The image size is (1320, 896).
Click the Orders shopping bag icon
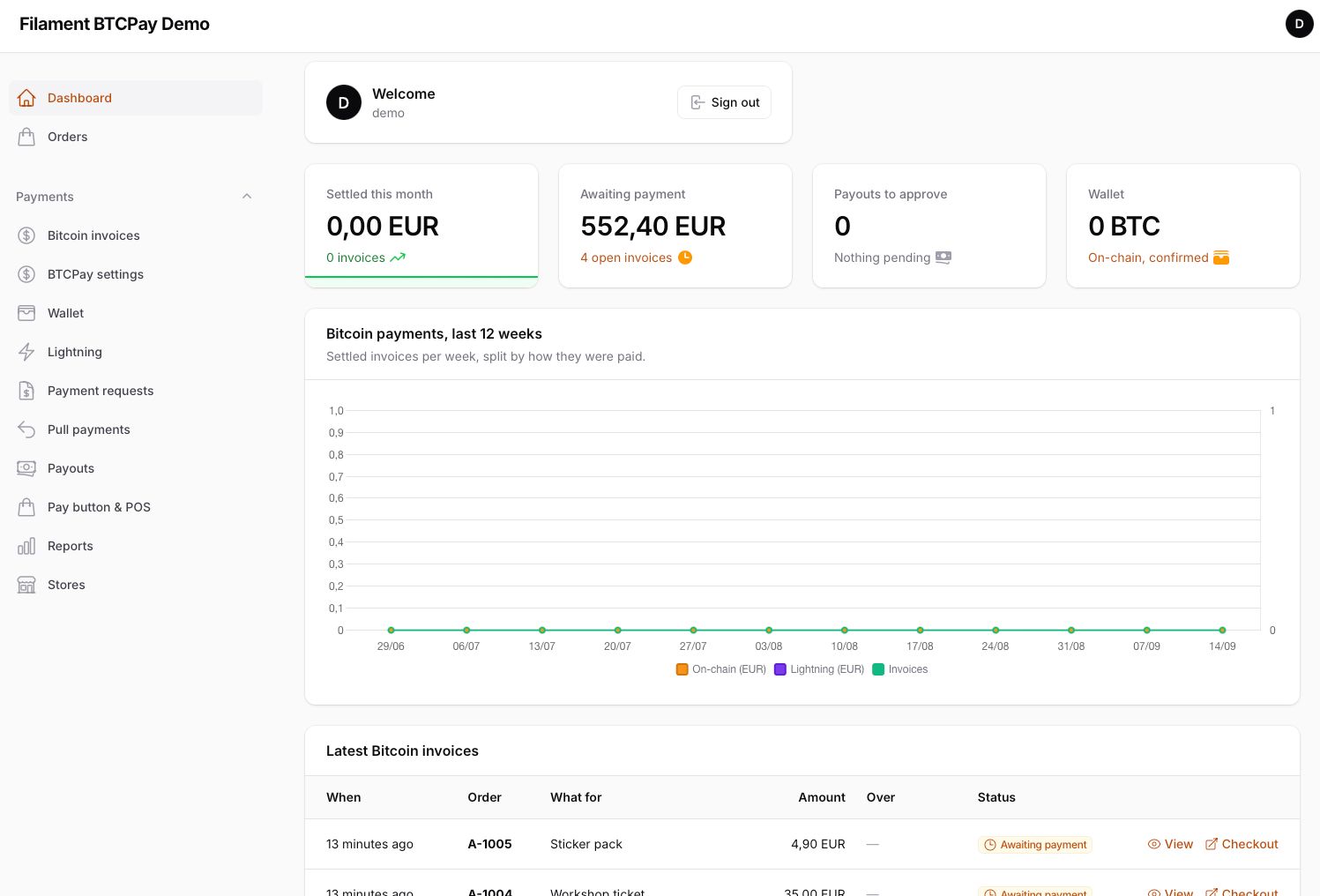26,137
